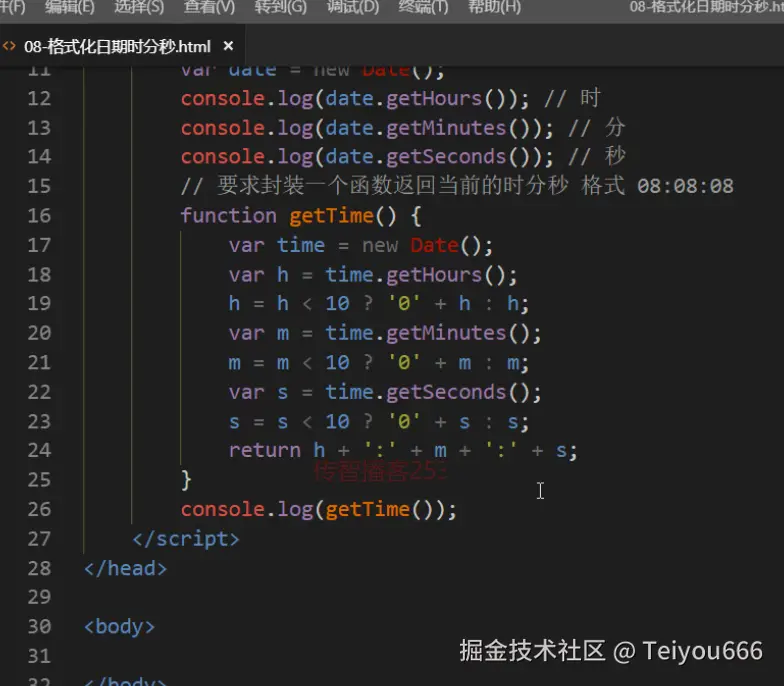784x686 pixels.
Task: Click getMinutes on line 13
Action: point(446,128)
